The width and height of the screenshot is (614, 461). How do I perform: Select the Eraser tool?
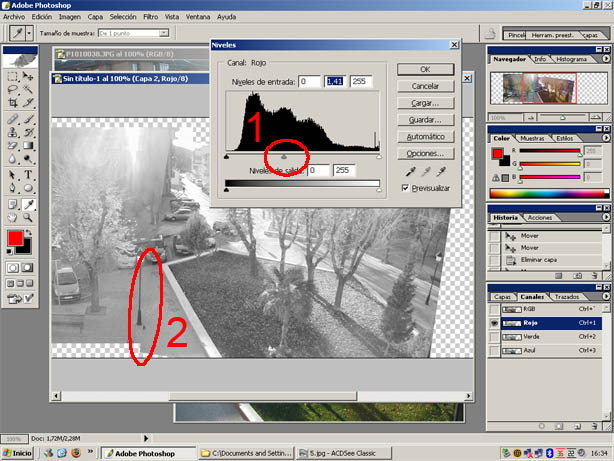pyautogui.click(x=13, y=145)
